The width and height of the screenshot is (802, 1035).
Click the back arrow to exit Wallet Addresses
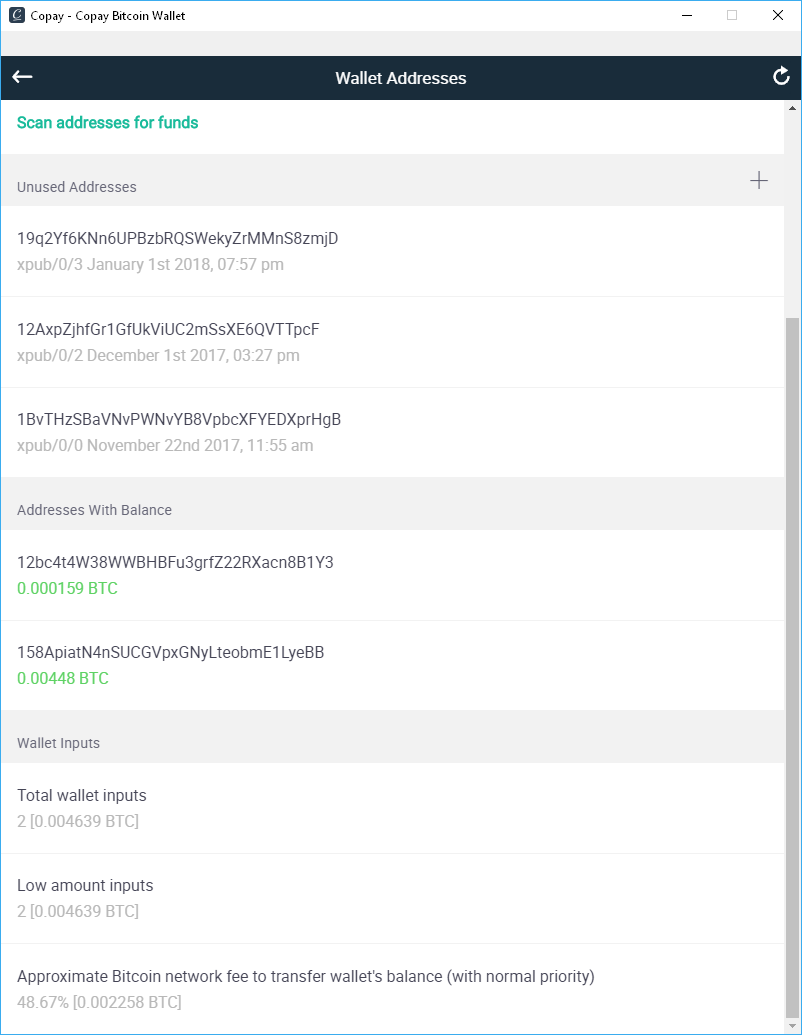(22, 77)
